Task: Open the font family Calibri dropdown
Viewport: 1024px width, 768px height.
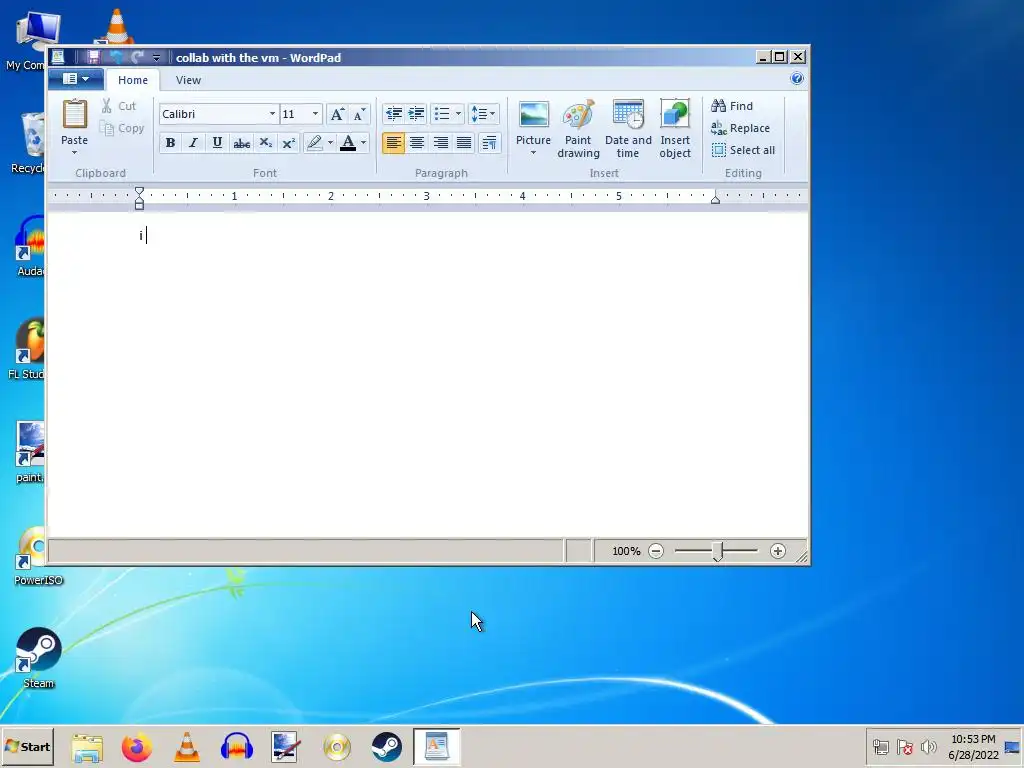Action: pos(272,114)
